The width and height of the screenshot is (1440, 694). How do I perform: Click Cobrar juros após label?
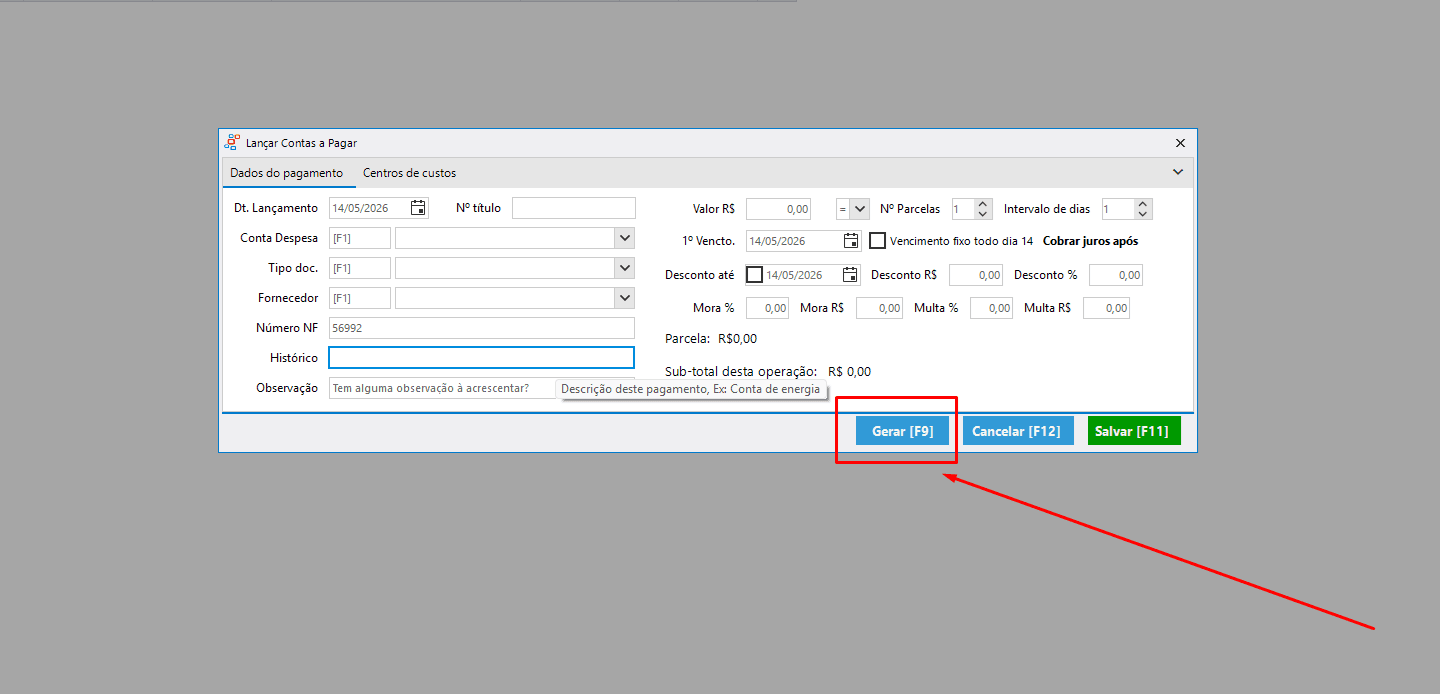tap(1090, 241)
